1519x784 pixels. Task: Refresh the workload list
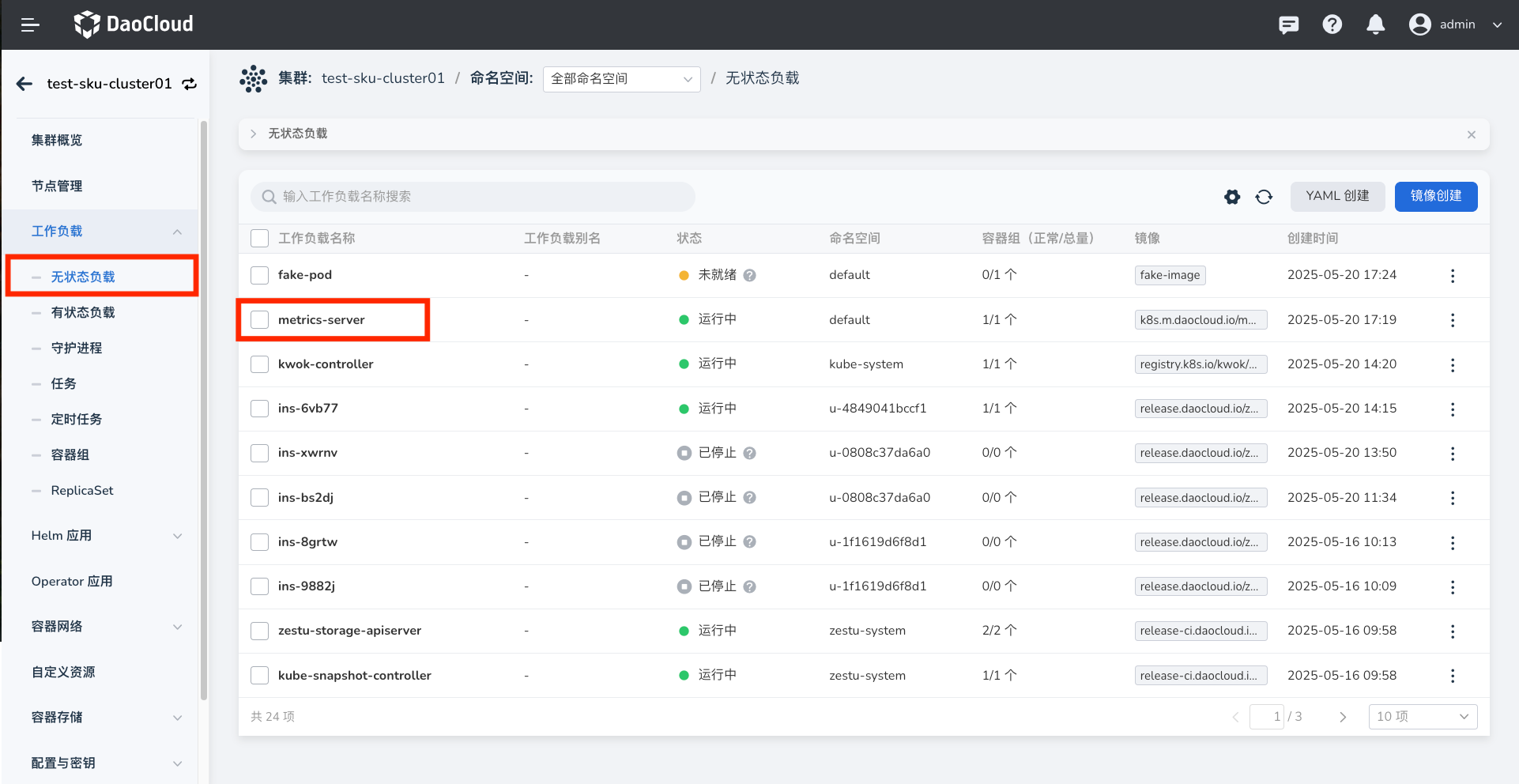tap(1264, 197)
